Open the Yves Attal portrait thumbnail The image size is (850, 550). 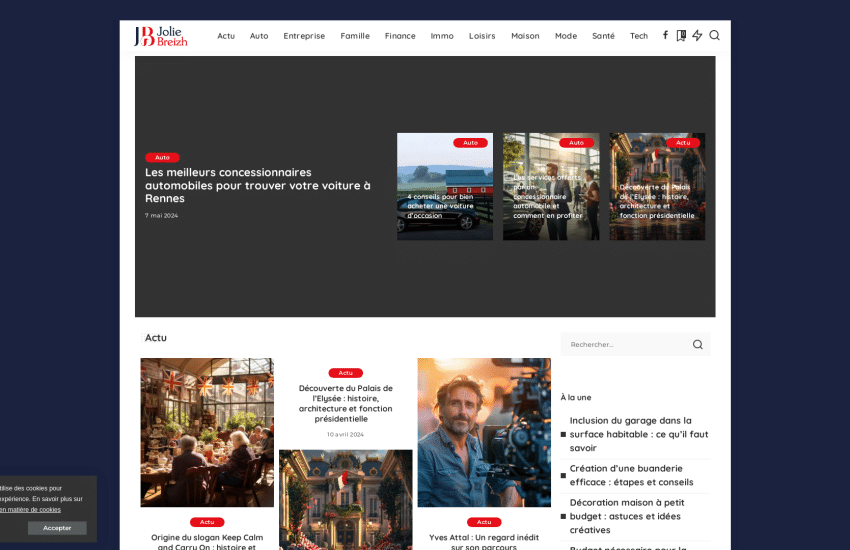tap(484, 432)
